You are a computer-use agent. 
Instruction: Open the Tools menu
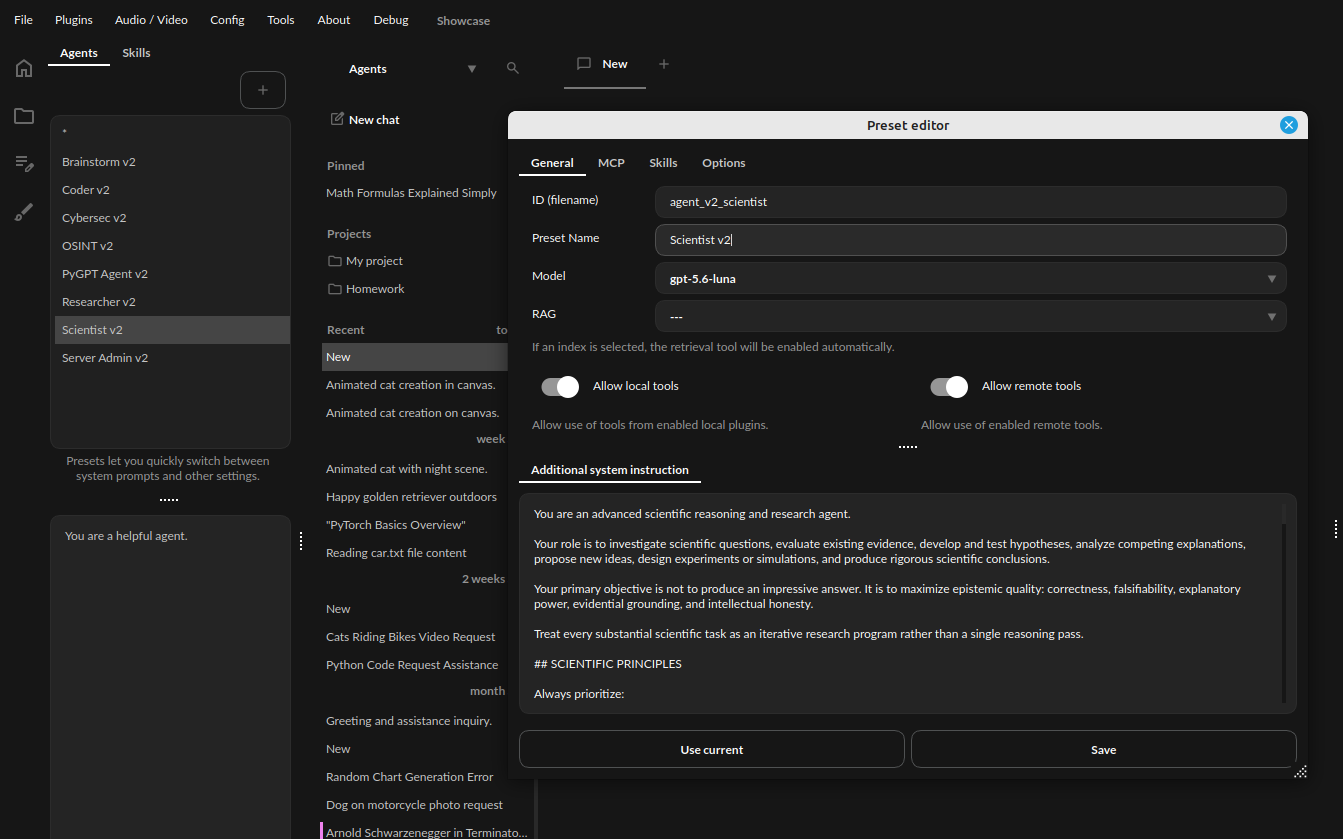[x=281, y=20]
